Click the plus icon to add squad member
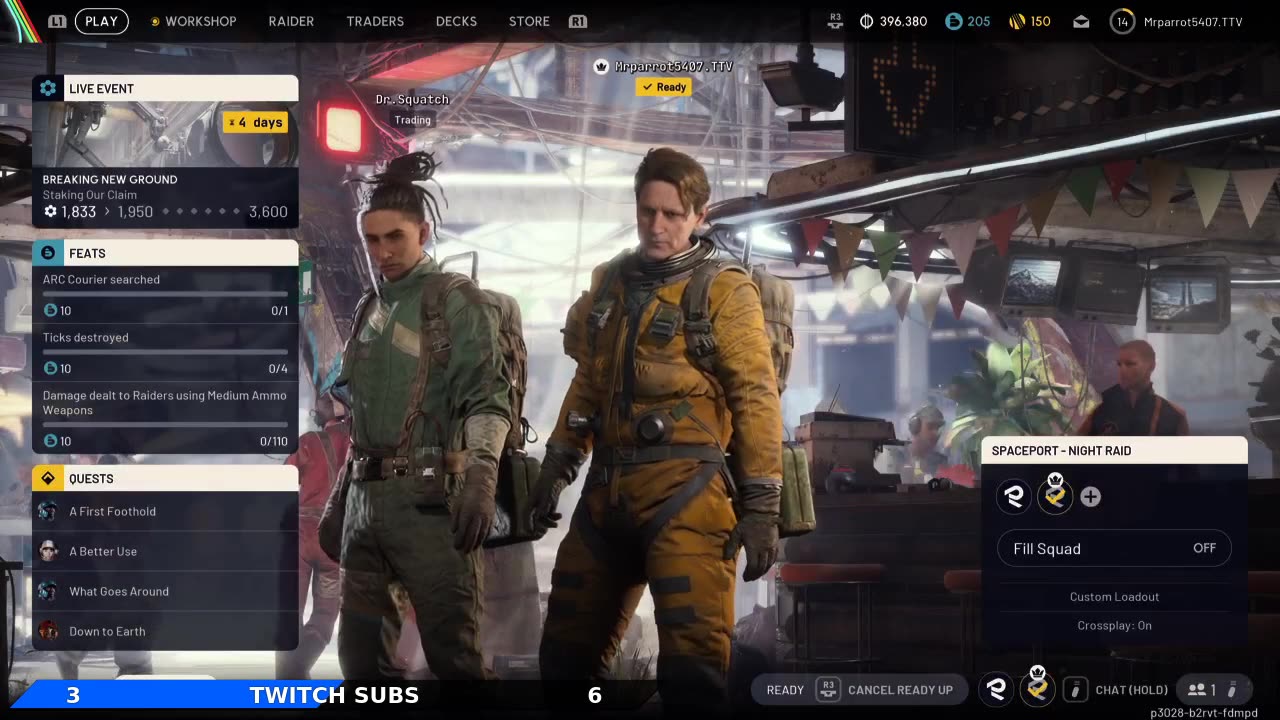The width and height of the screenshot is (1280, 720). point(1091,497)
